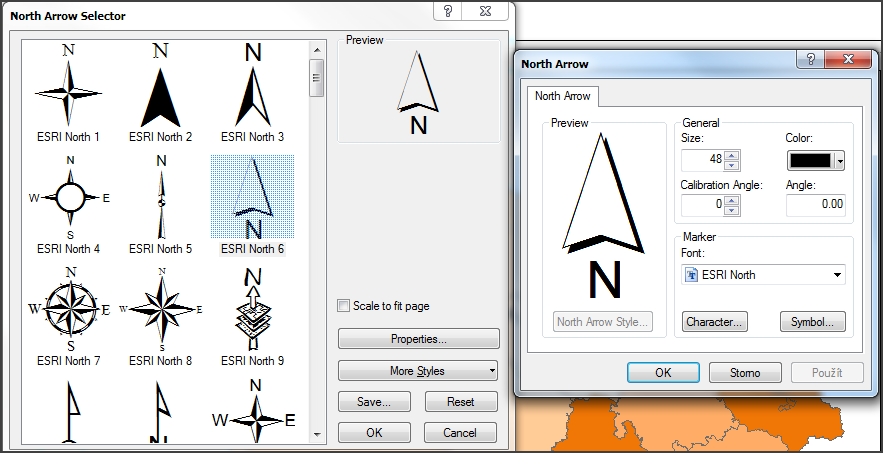The image size is (883, 453).
Task: Increase Calibration Angle with up spinner
Action: (x=732, y=200)
